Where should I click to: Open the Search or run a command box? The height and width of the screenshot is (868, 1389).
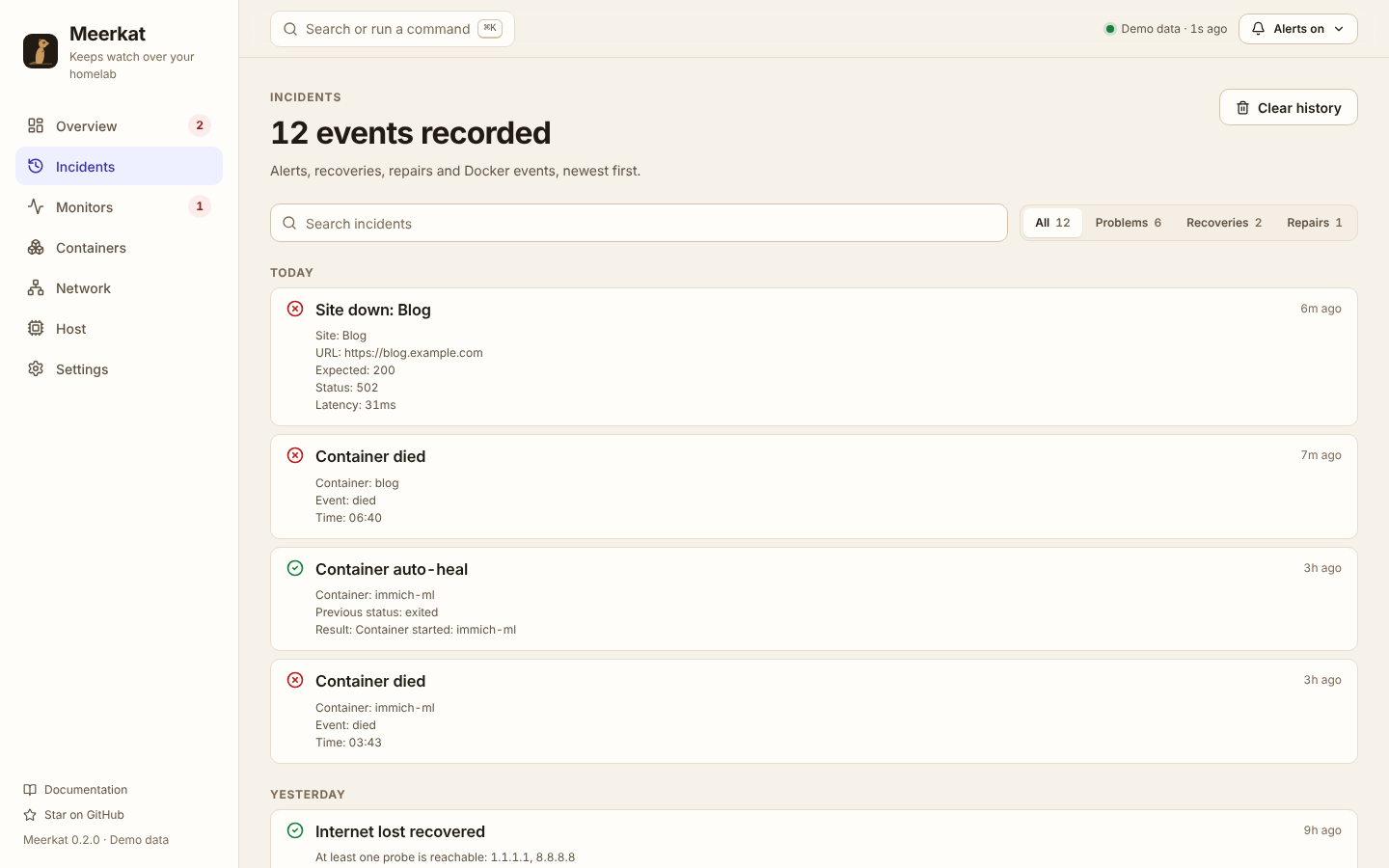coord(393,29)
